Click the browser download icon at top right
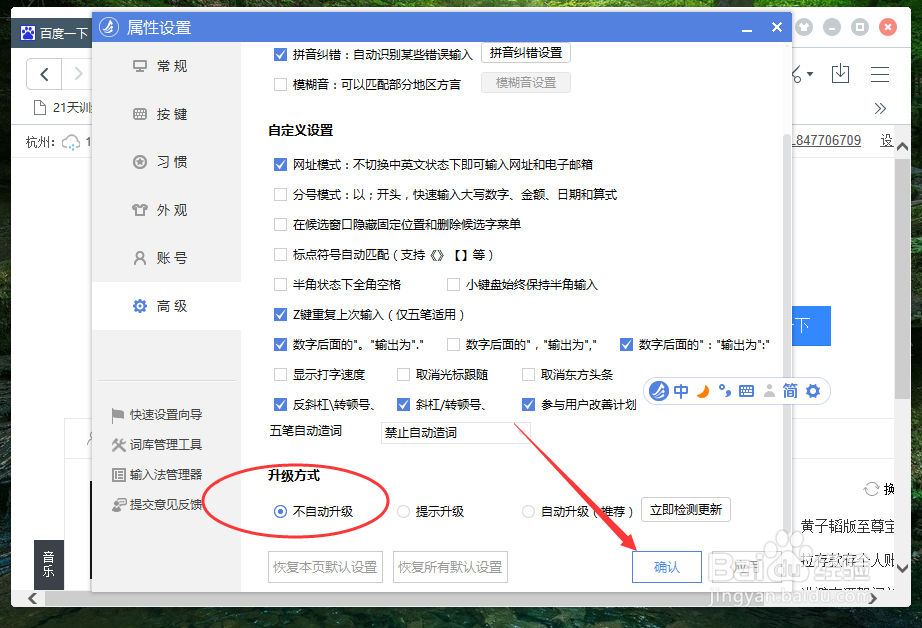The width and height of the screenshot is (922, 628). (840, 74)
